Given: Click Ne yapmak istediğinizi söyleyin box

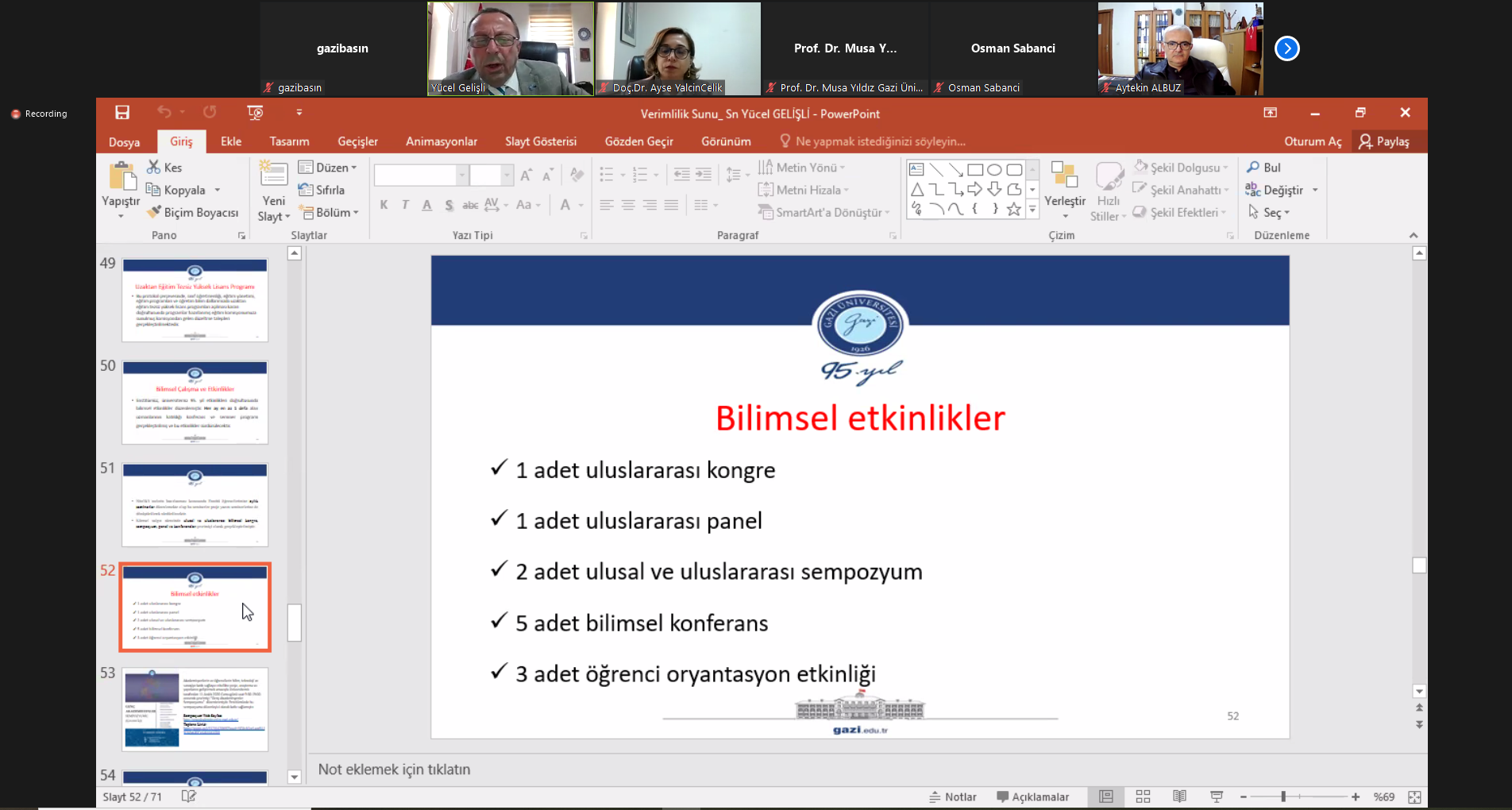Looking at the screenshot, I should [872, 141].
